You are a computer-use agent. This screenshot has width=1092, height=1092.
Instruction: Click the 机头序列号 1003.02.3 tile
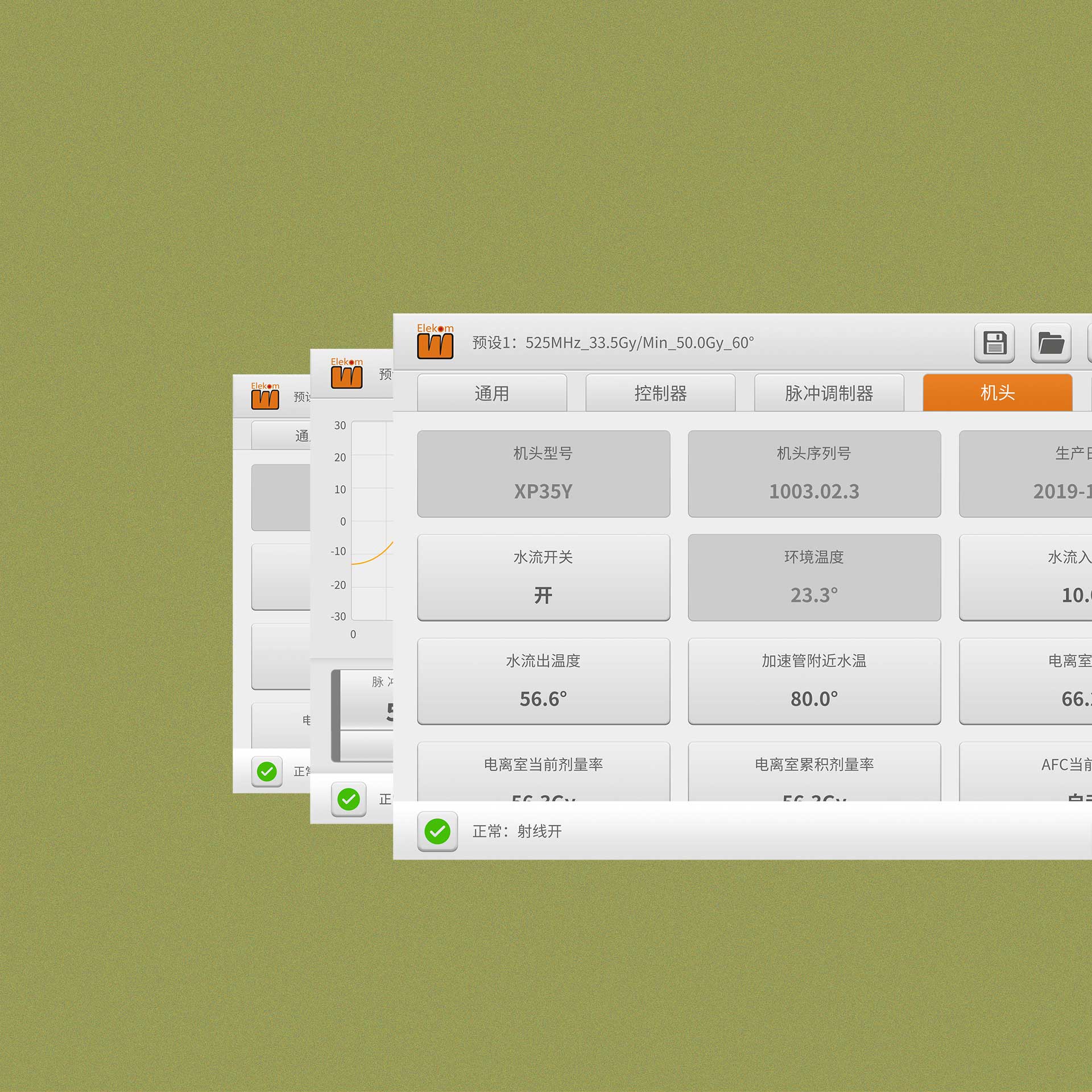pyautogui.click(x=814, y=473)
